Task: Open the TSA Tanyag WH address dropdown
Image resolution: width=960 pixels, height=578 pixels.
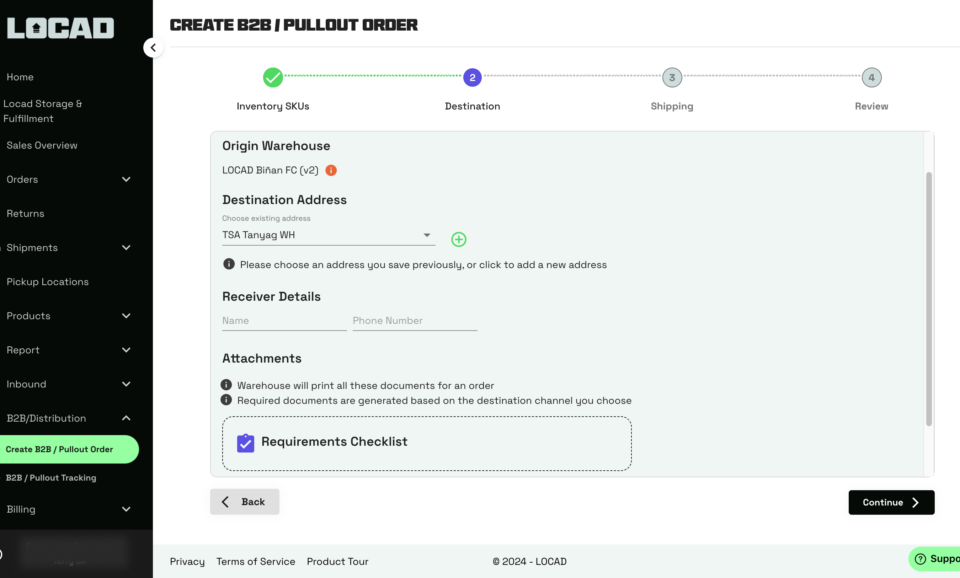Action: click(328, 235)
